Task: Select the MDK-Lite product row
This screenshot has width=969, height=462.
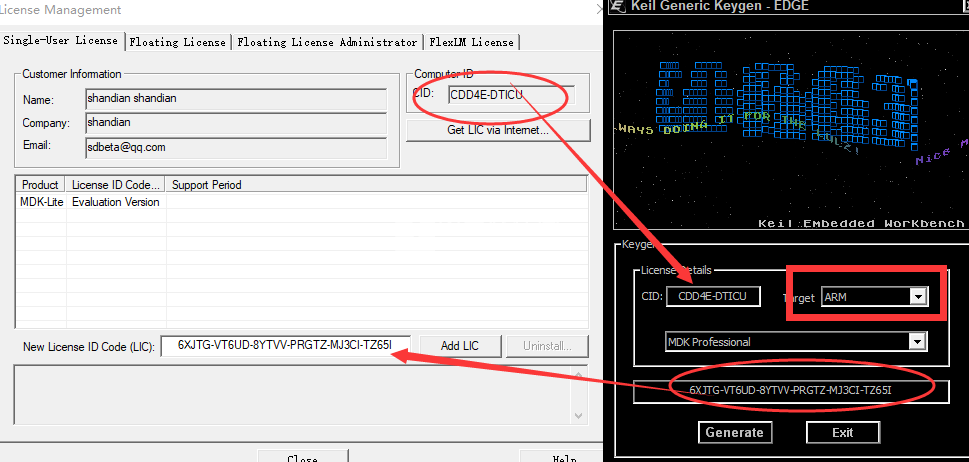Action: click(x=301, y=202)
